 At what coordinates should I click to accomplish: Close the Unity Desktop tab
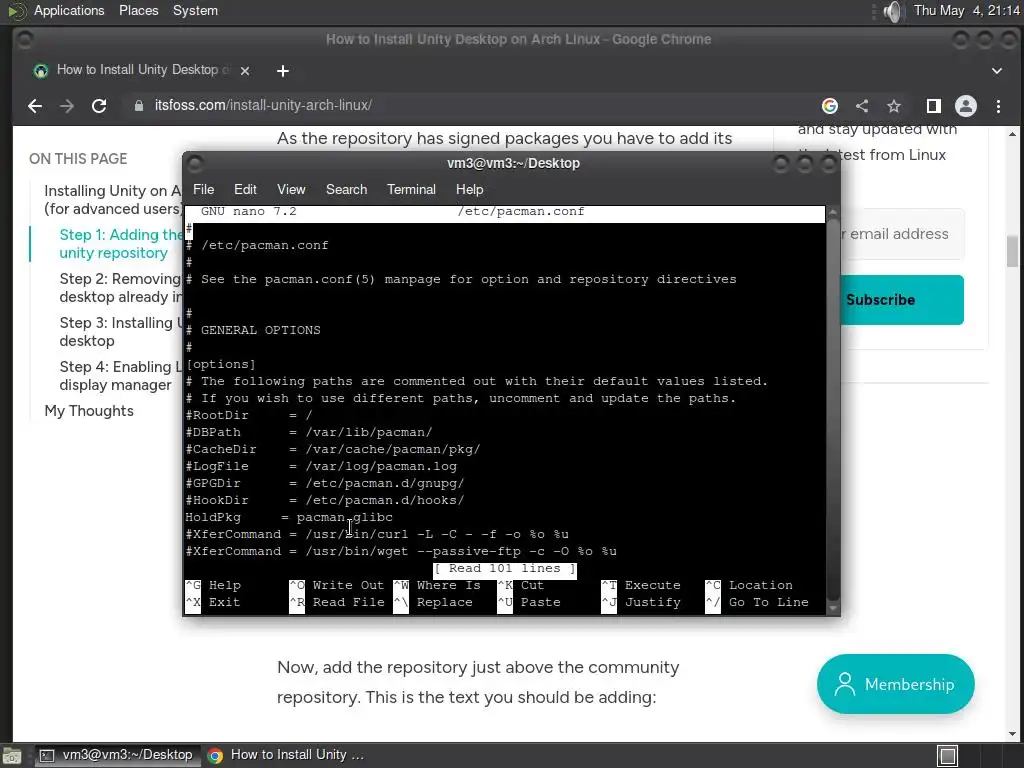coord(245,71)
